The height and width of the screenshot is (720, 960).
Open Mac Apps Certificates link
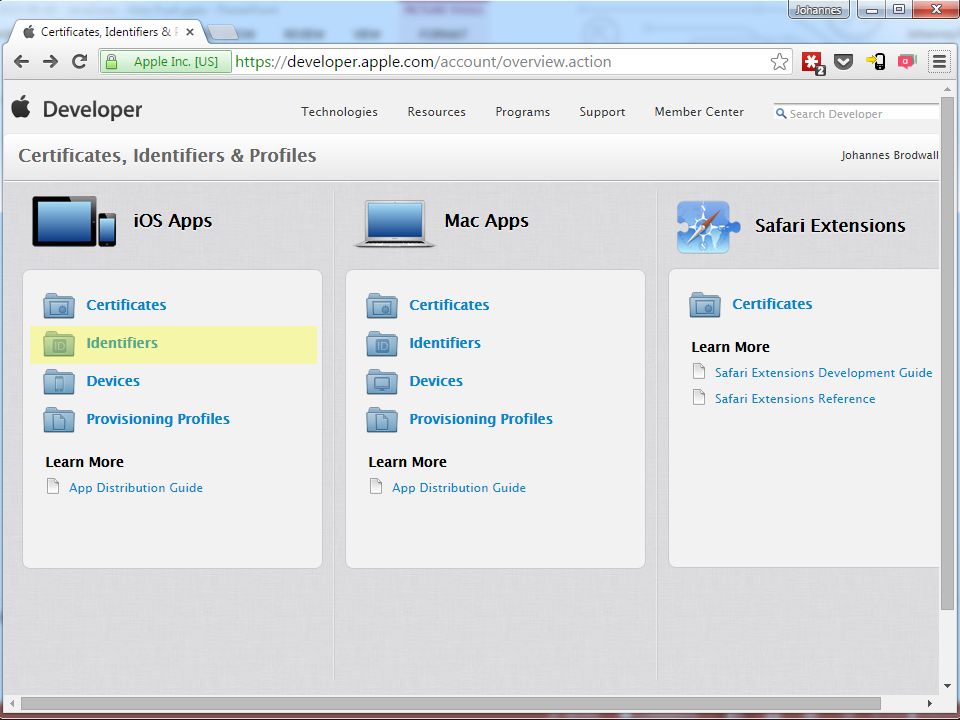click(x=449, y=305)
